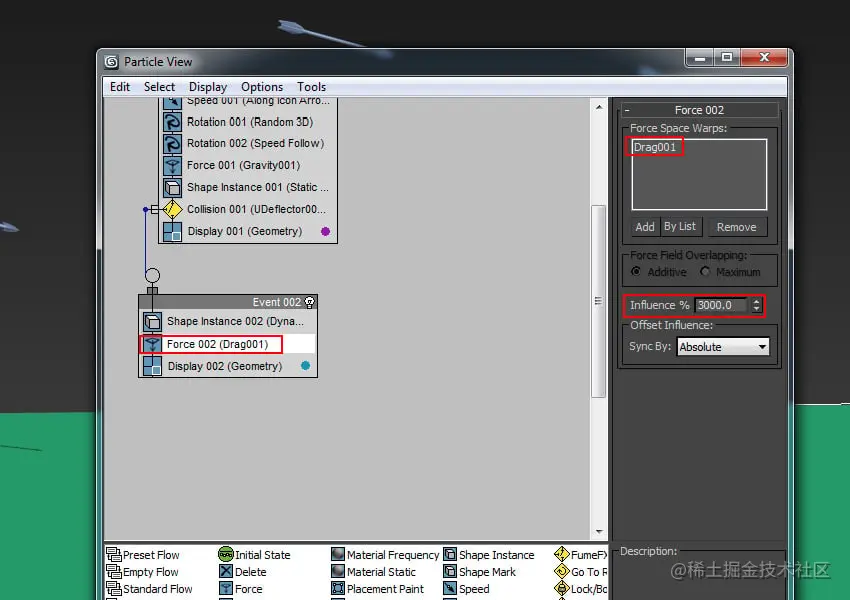The width and height of the screenshot is (850, 600).
Task: Click the Shape Instance 001 operator icon
Action: click(x=172, y=188)
